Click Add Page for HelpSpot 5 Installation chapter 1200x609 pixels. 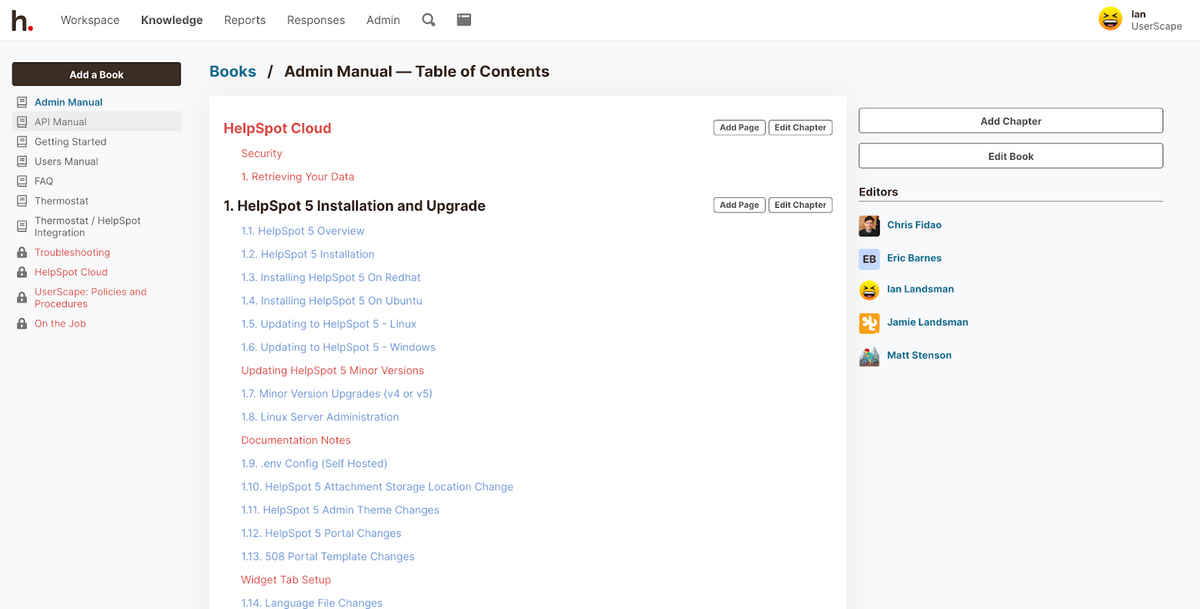tap(740, 205)
